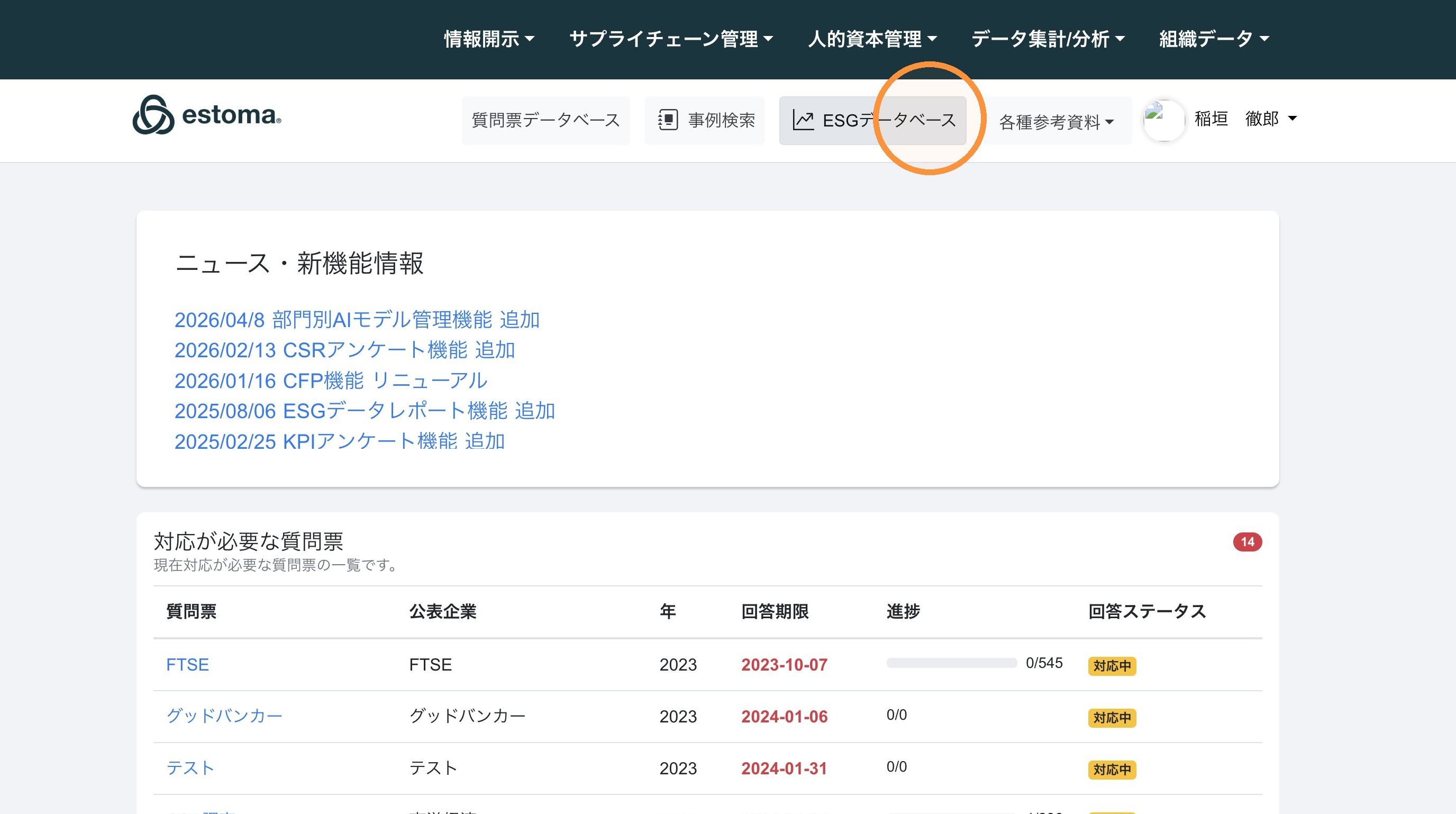Click the 進捗 column header
Viewport: 1456px width, 814px height.
(903, 612)
